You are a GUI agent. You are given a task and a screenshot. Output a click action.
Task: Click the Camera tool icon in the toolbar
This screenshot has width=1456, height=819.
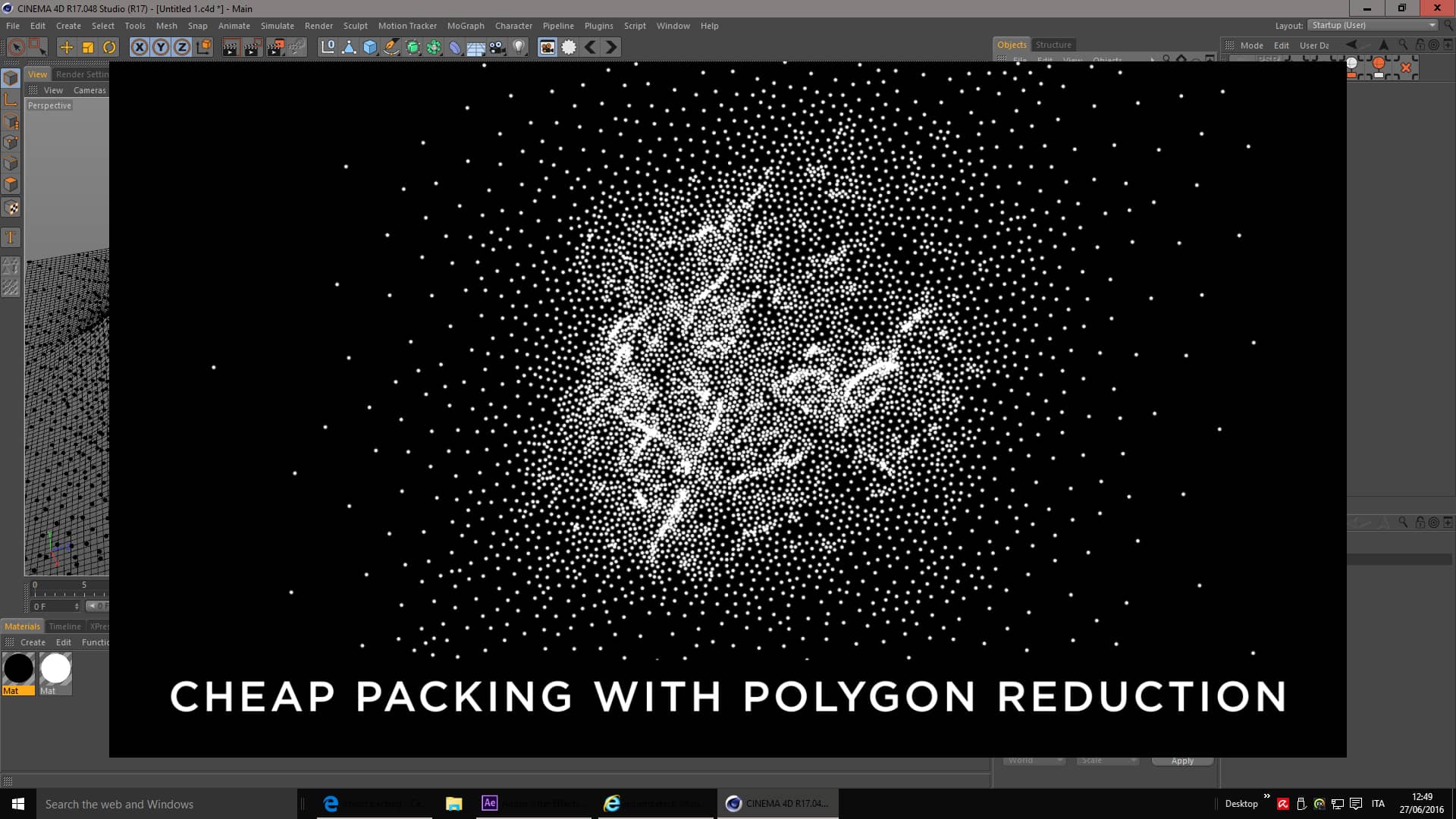(497, 47)
